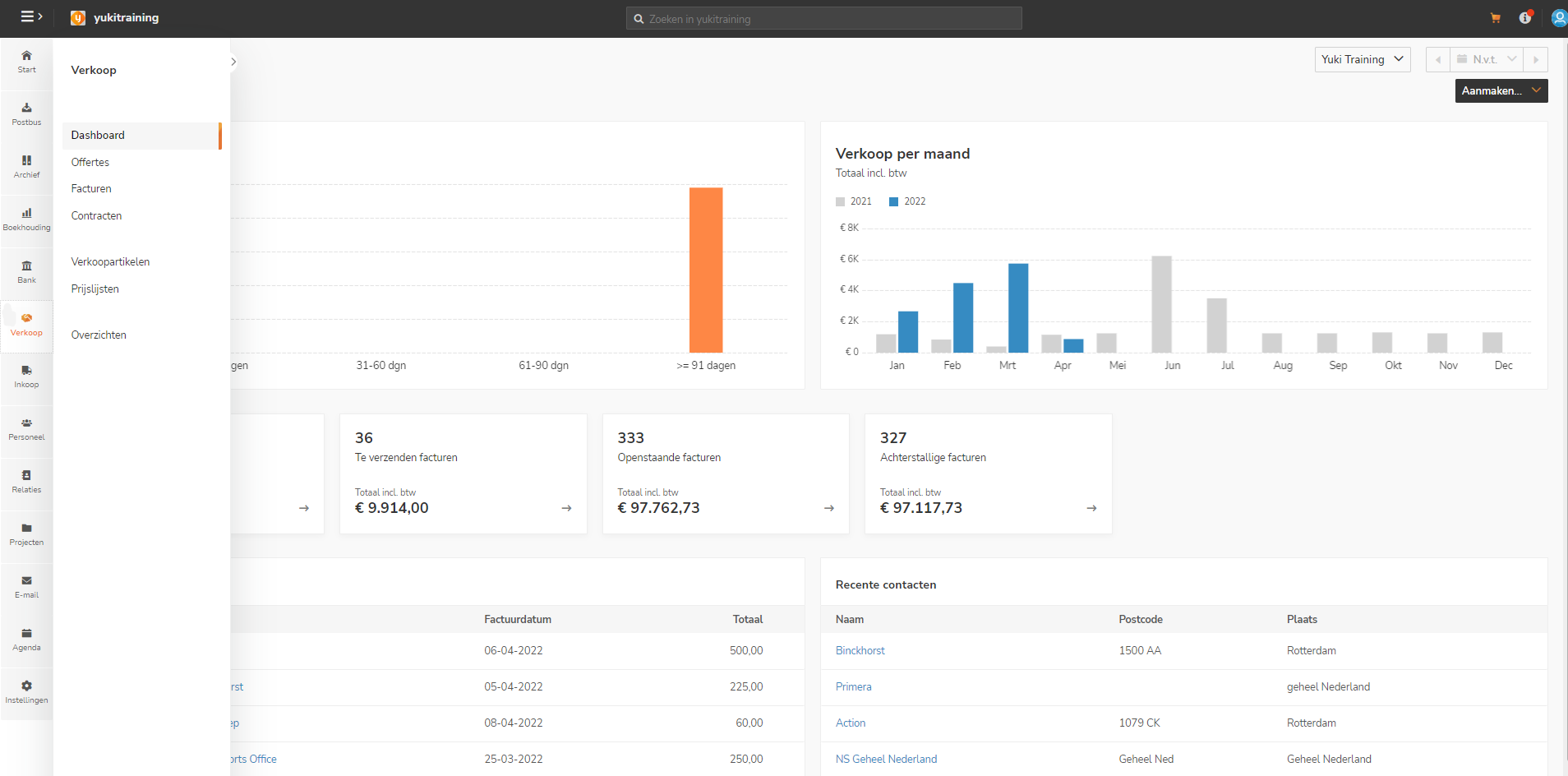Screen dimensions: 1568x776
Task: Select Dashboard in Verkoop menu
Action: [141, 136]
